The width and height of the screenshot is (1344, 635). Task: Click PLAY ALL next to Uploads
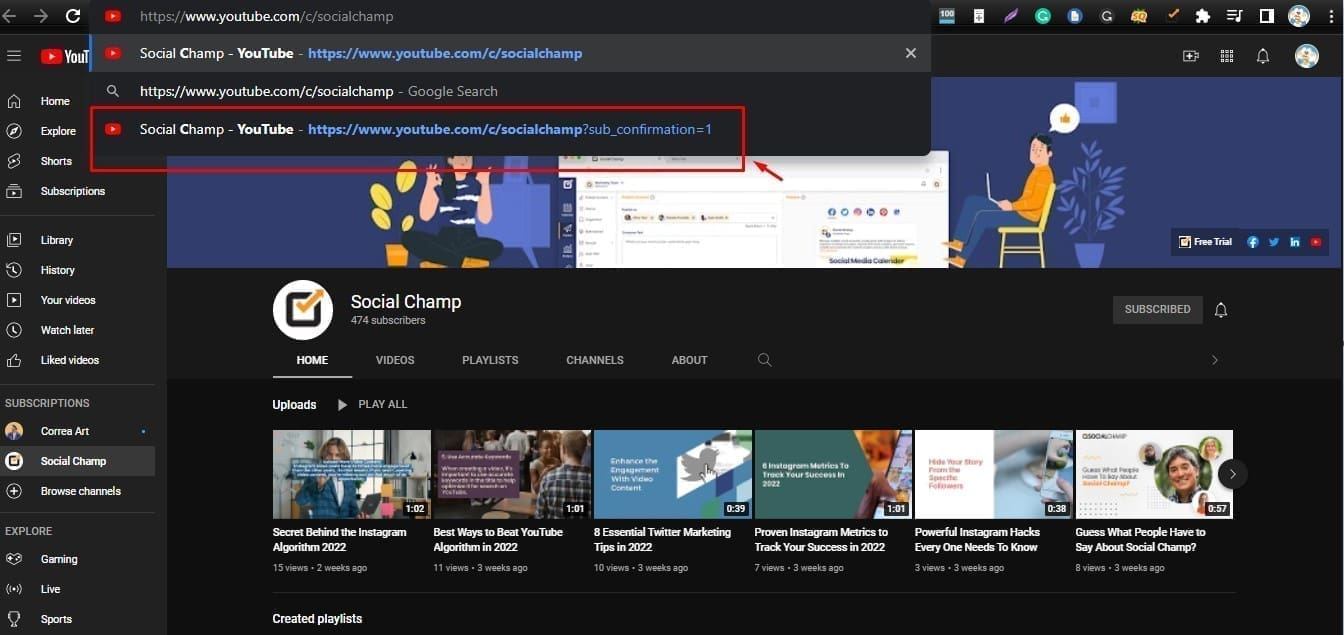click(372, 405)
